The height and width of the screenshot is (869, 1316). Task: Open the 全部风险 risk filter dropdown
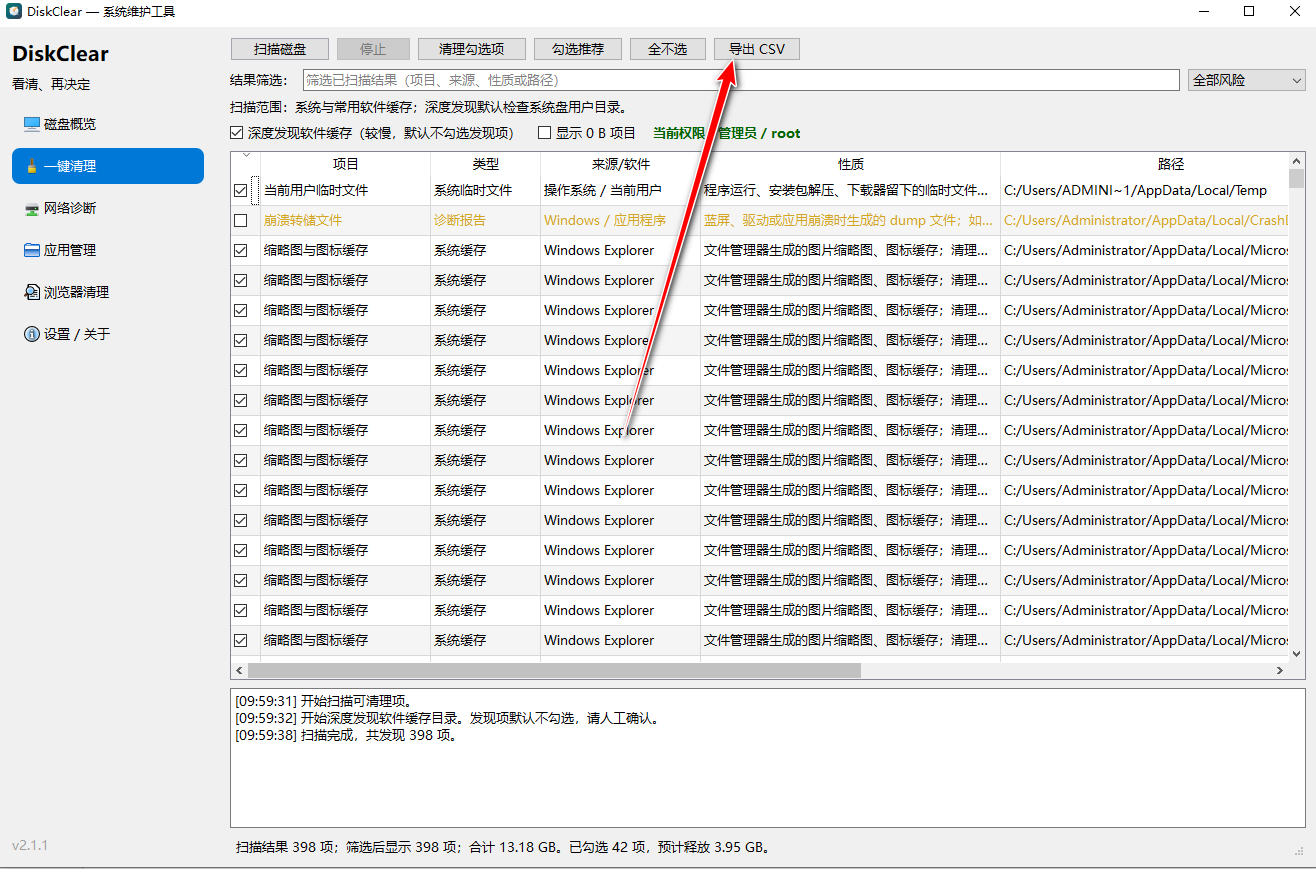point(1247,80)
